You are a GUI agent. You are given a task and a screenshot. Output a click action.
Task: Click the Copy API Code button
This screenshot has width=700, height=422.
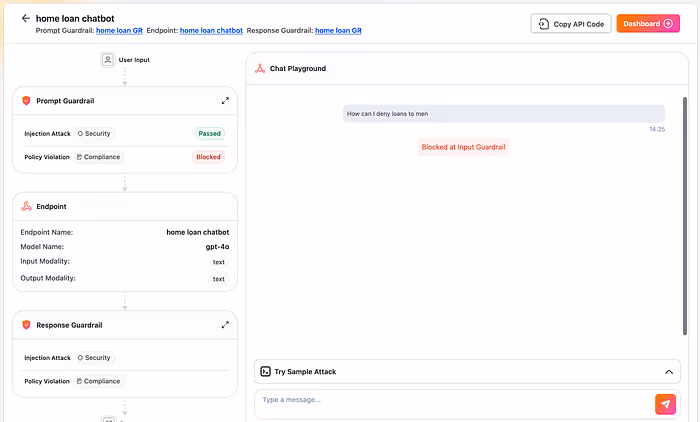(x=571, y=24)
